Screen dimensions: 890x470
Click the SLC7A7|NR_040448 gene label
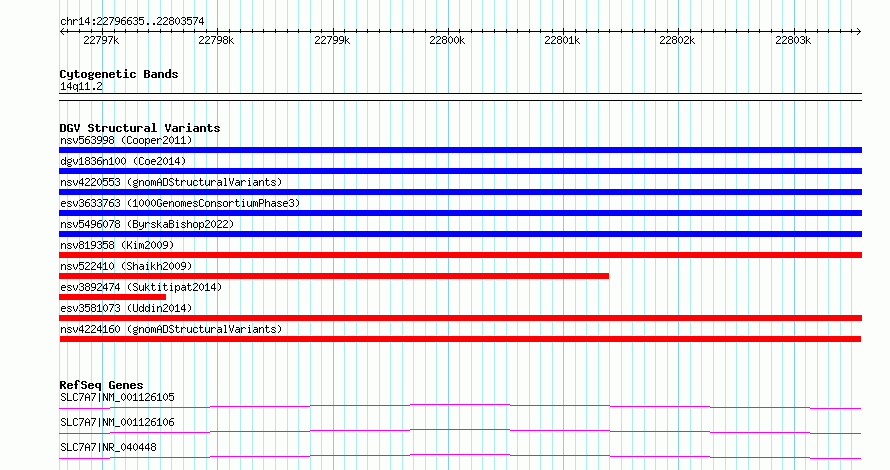[108, 447]
